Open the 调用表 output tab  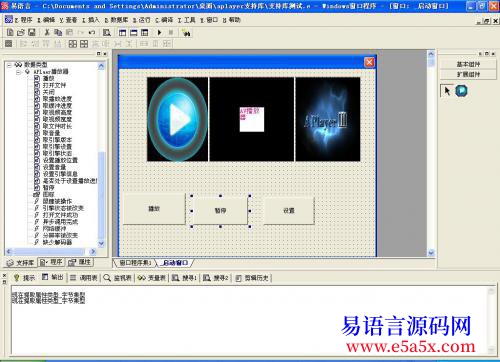coord(84,278)
